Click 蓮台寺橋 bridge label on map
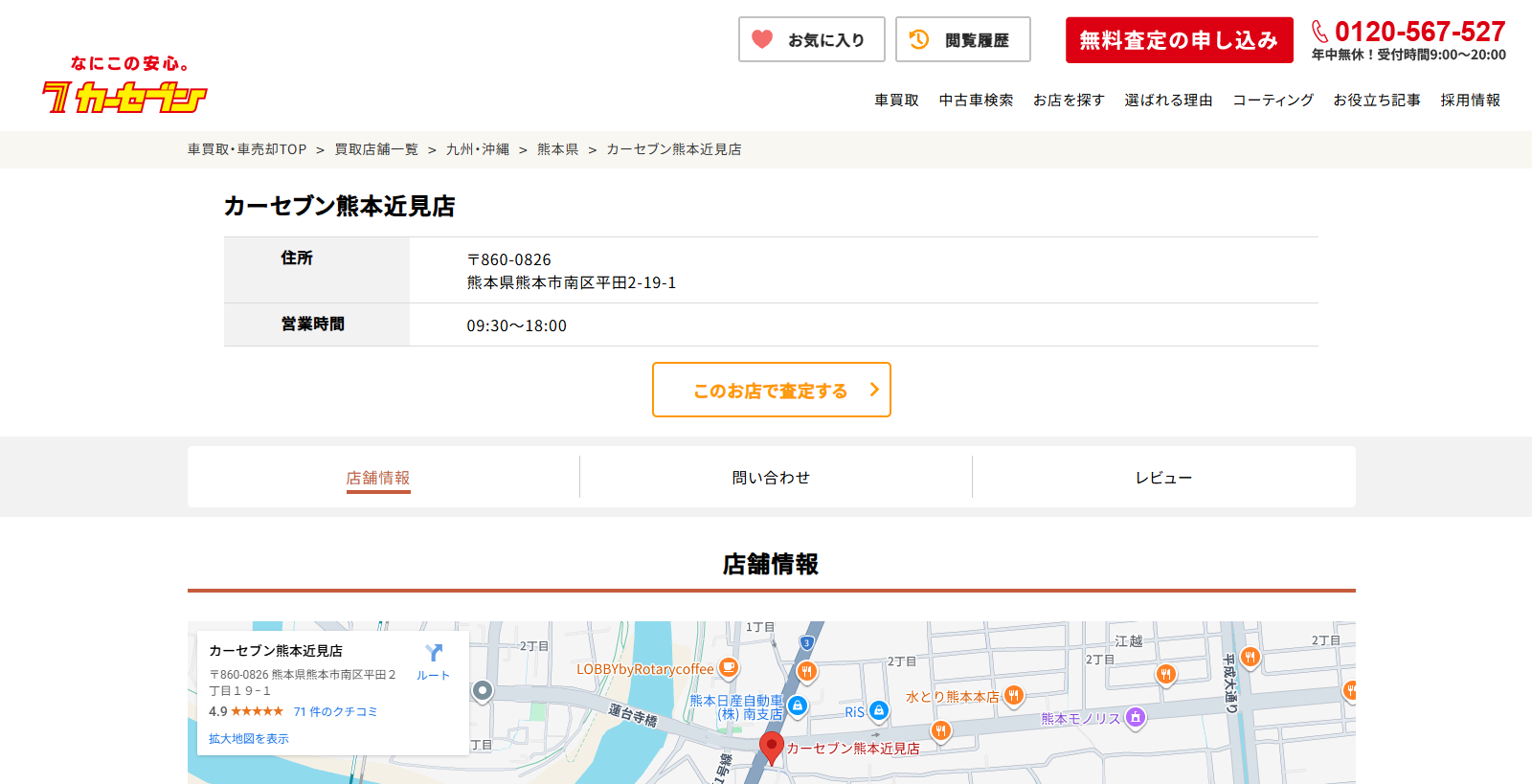 point(634,715)
